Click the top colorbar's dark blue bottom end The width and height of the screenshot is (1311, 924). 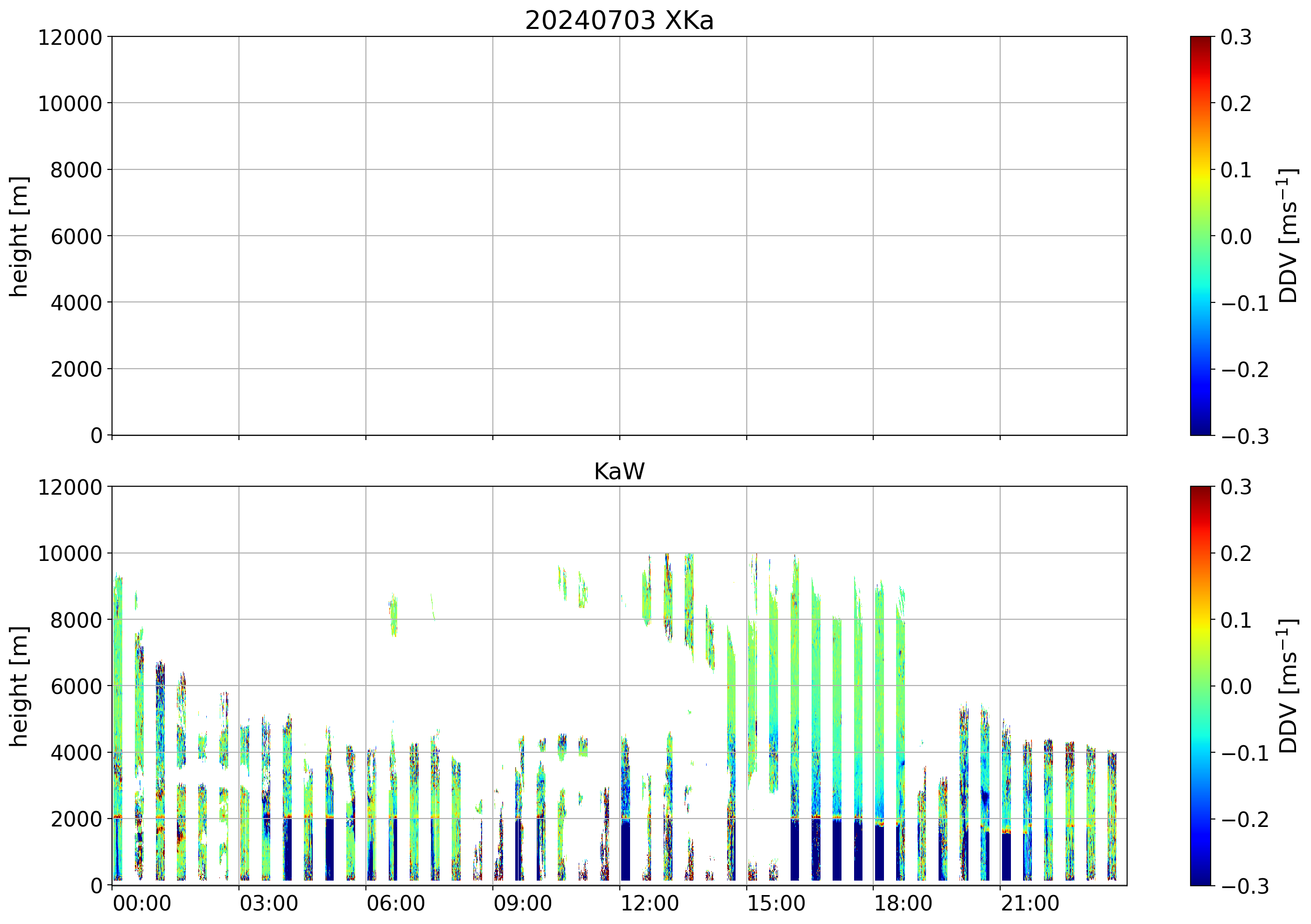1200,430
